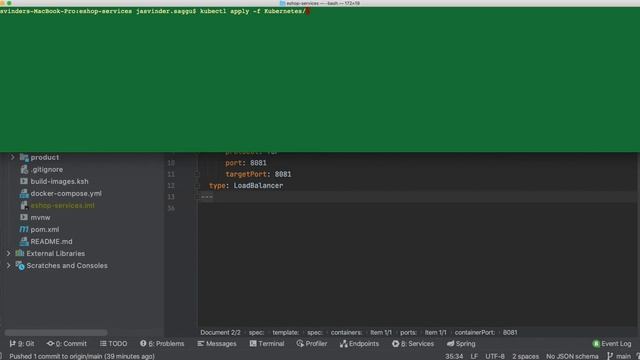Select eshop-services.iml file

click(x=62, y=205)
